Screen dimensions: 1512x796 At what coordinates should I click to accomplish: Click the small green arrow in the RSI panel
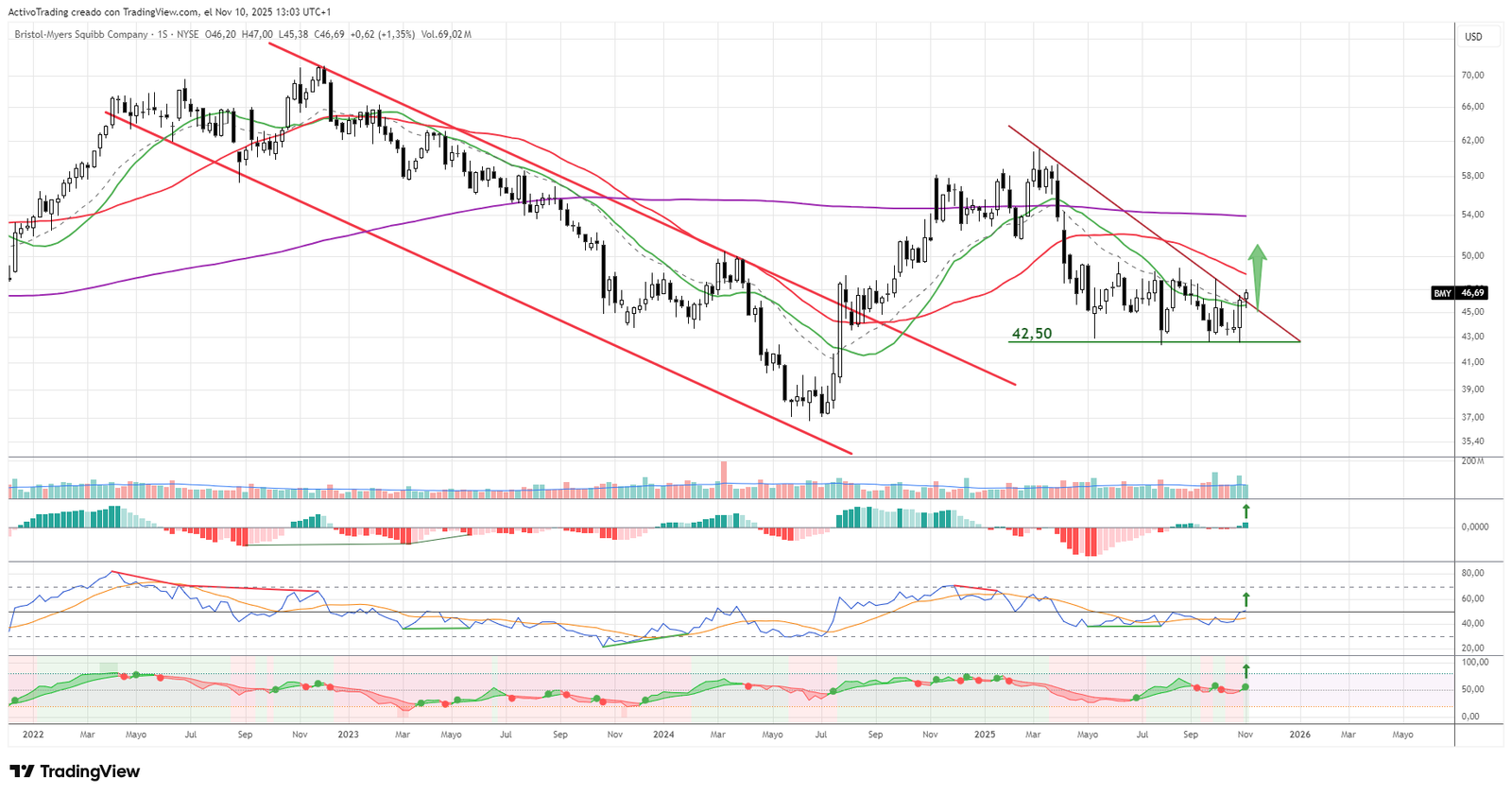point(1246,598)
